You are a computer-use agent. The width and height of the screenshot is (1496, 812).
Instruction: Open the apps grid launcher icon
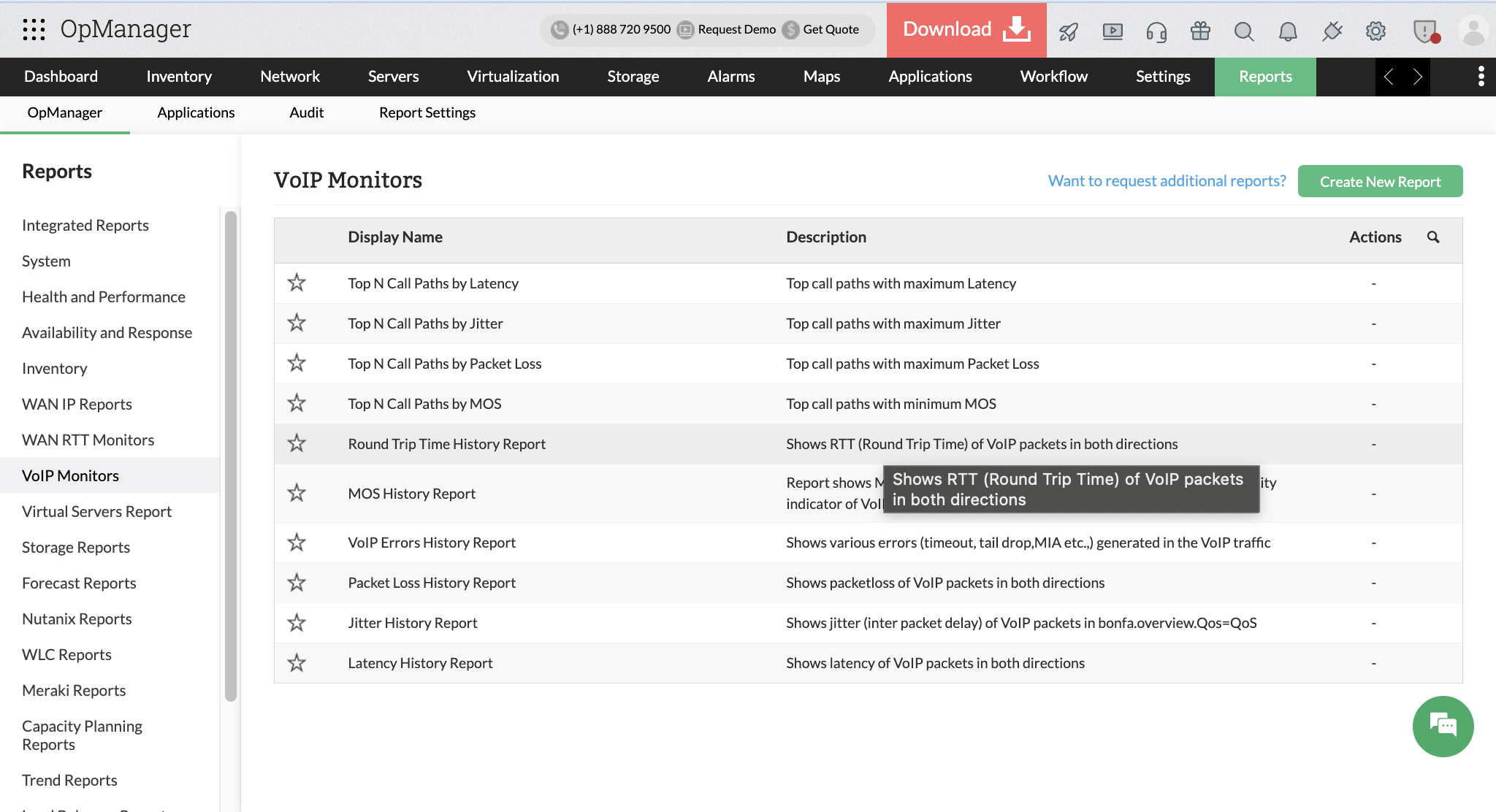pyautogui.click(x=34, y=29)
